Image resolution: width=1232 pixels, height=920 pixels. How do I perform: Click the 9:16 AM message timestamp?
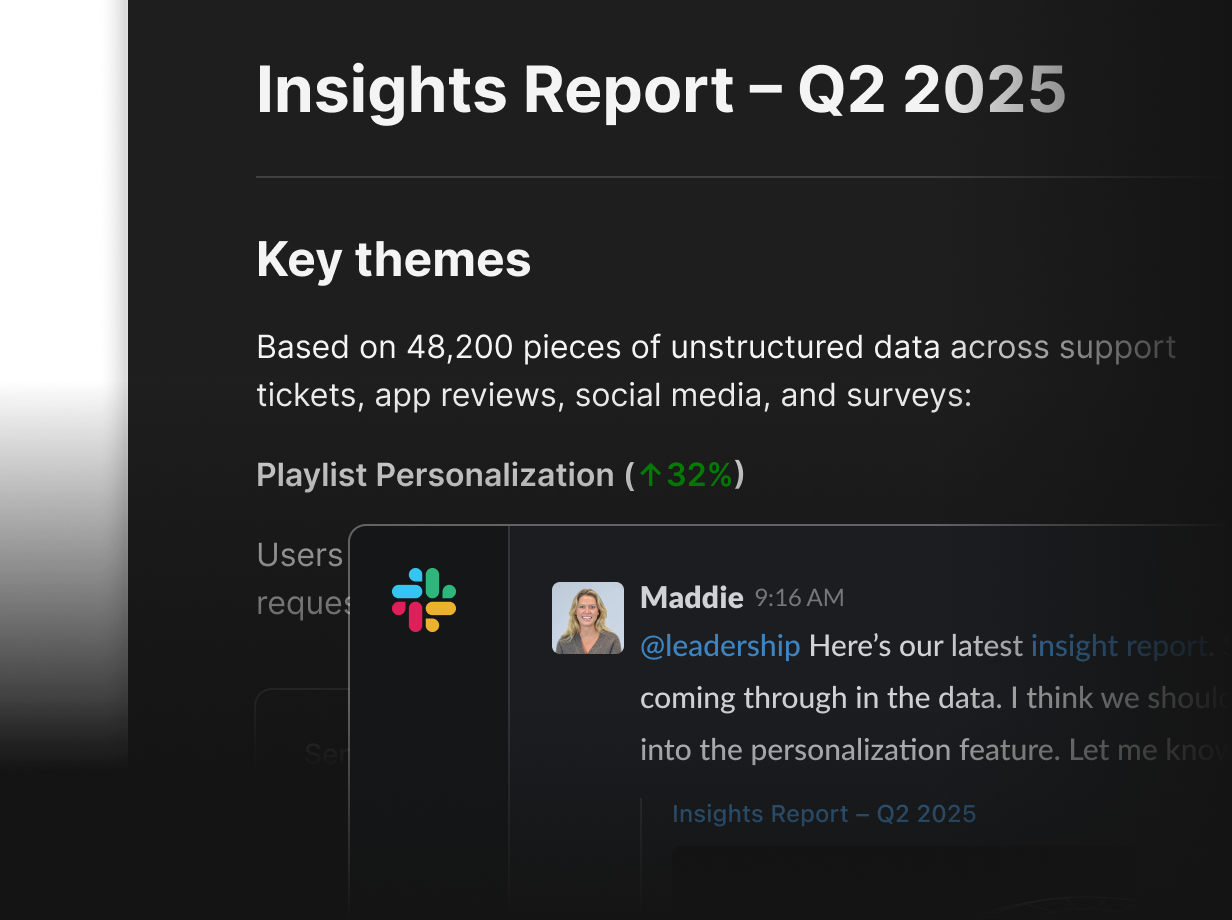coord(799,599)
